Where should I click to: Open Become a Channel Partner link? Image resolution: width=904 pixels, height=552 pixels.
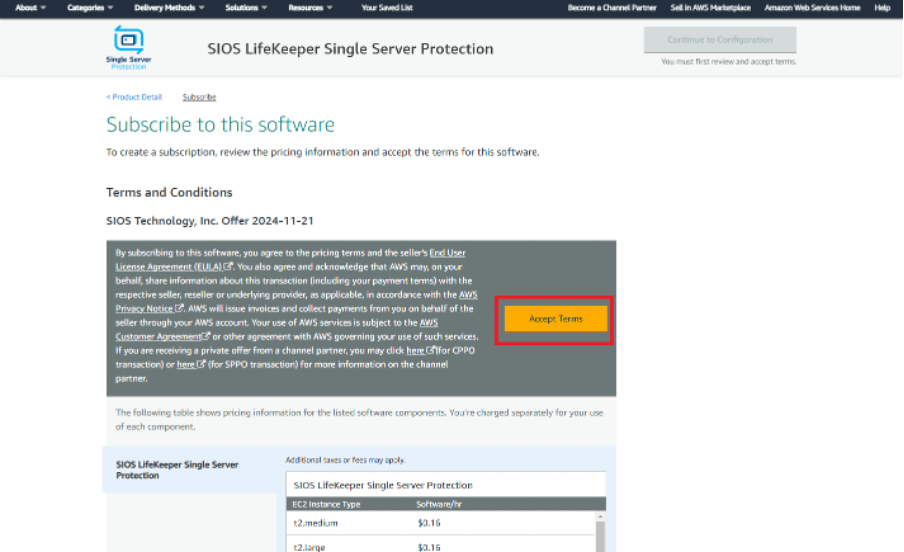[612, 7]
